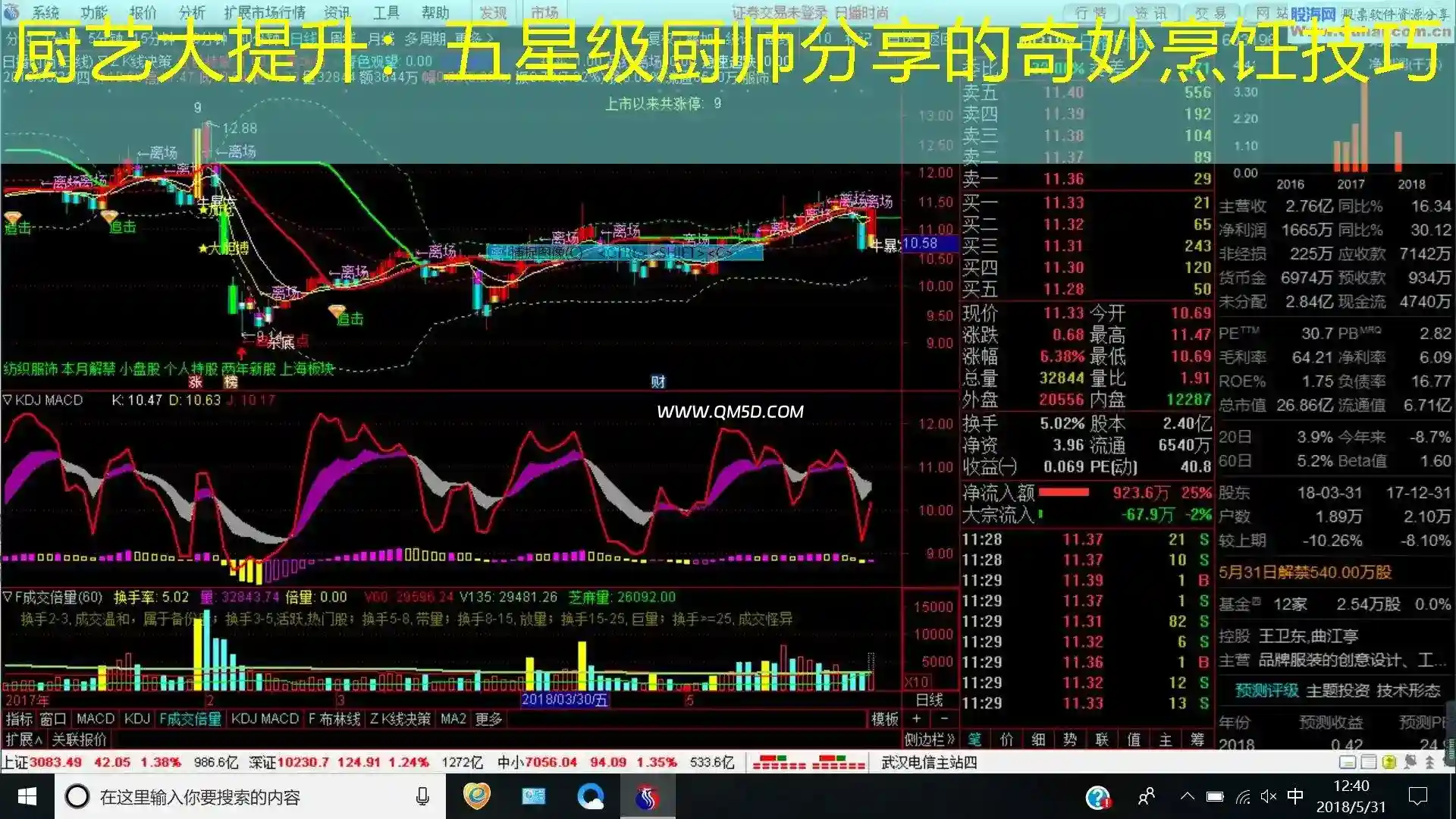Open the stock software taskbar icon
Viewport: 1456px width, 819px height.
pos(647,796)
